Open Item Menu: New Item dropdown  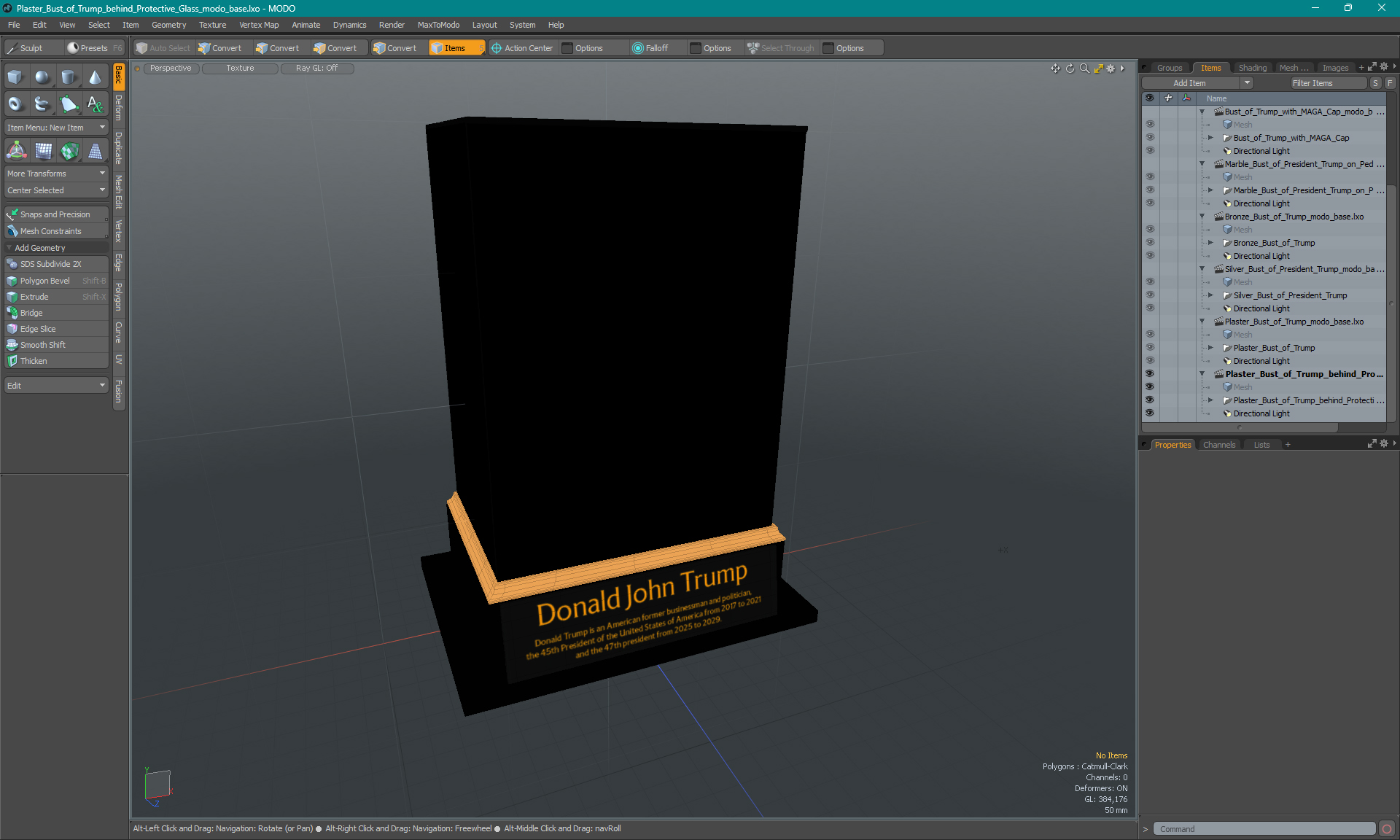pos(56,128)
